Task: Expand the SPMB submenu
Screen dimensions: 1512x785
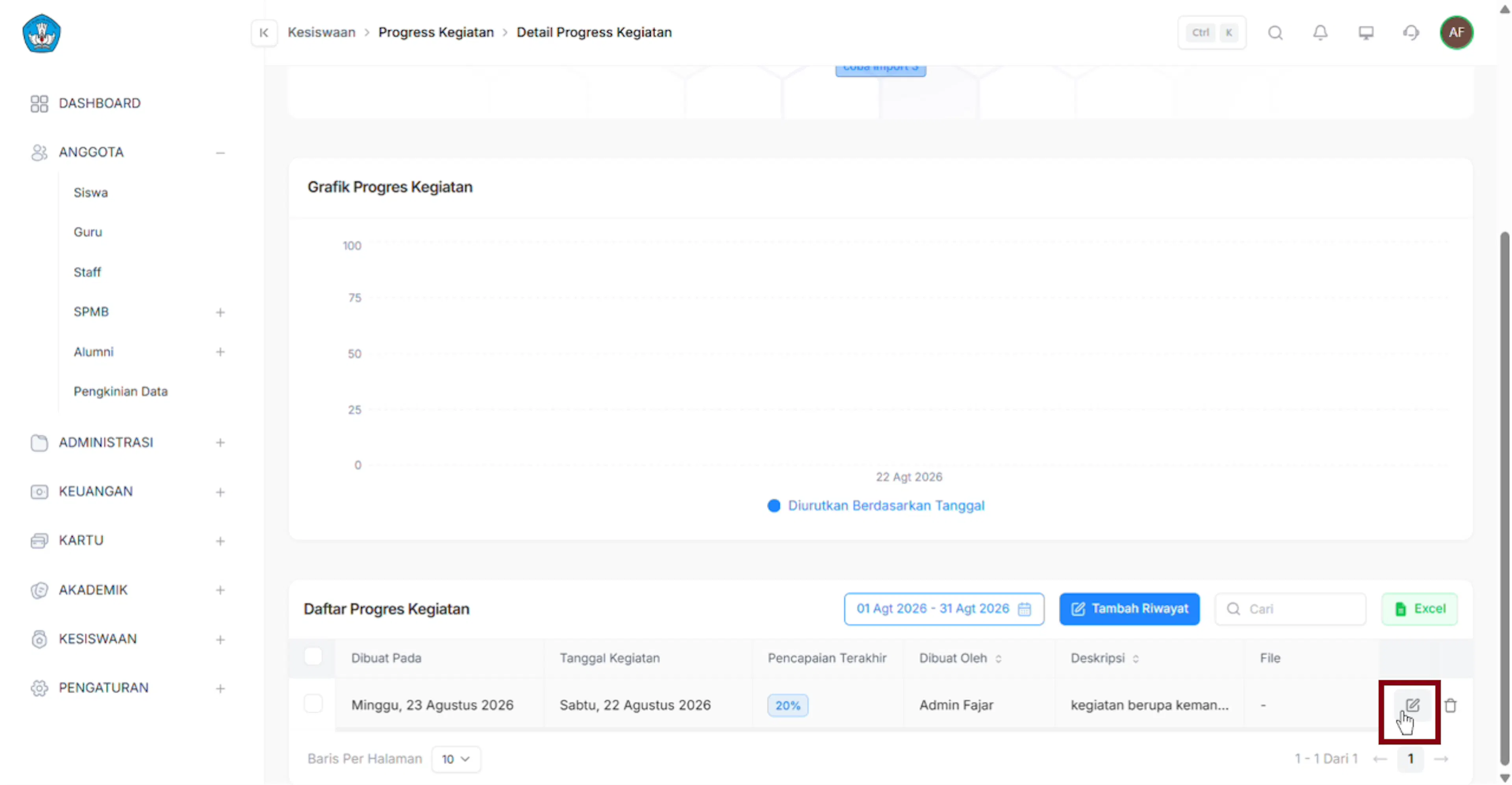Action: (x=220, y=313)
